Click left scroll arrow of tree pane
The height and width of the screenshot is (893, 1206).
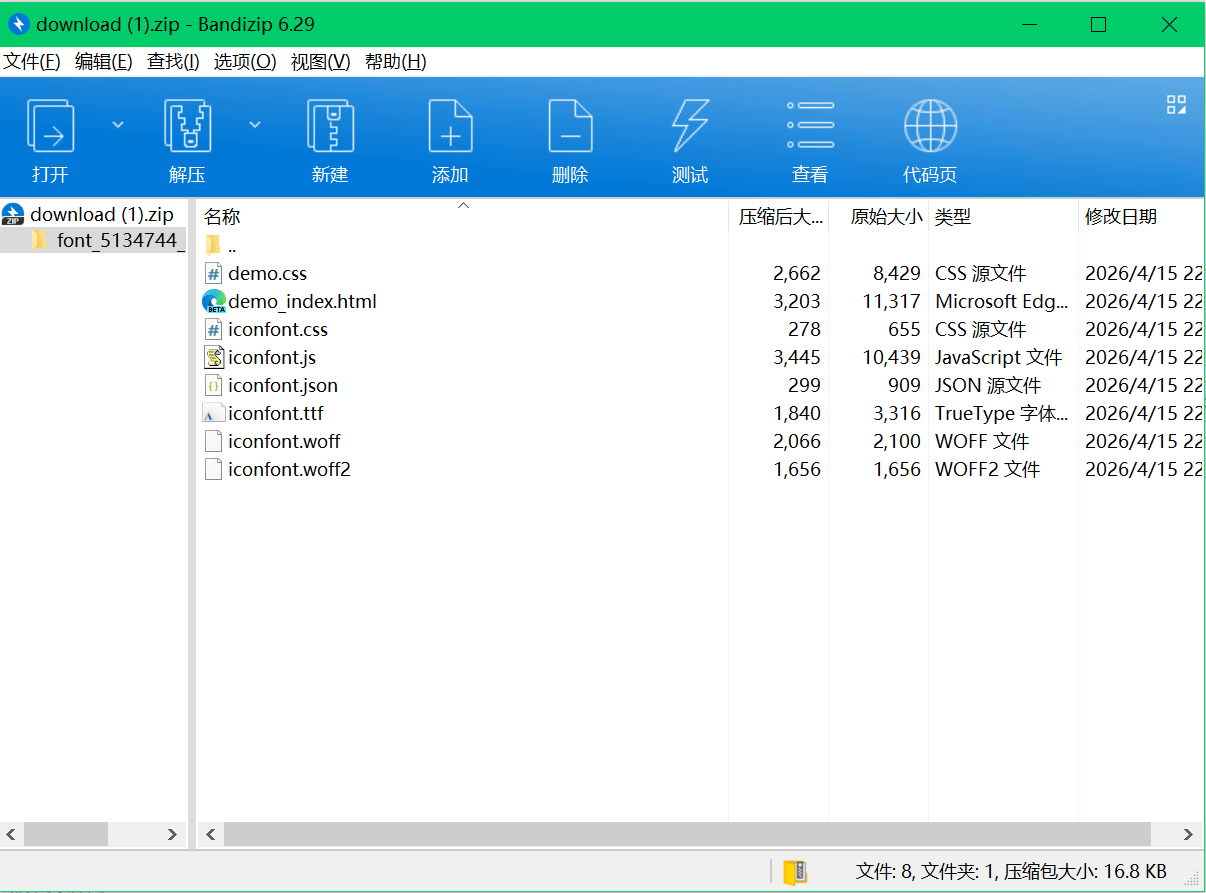pos(11,834)
